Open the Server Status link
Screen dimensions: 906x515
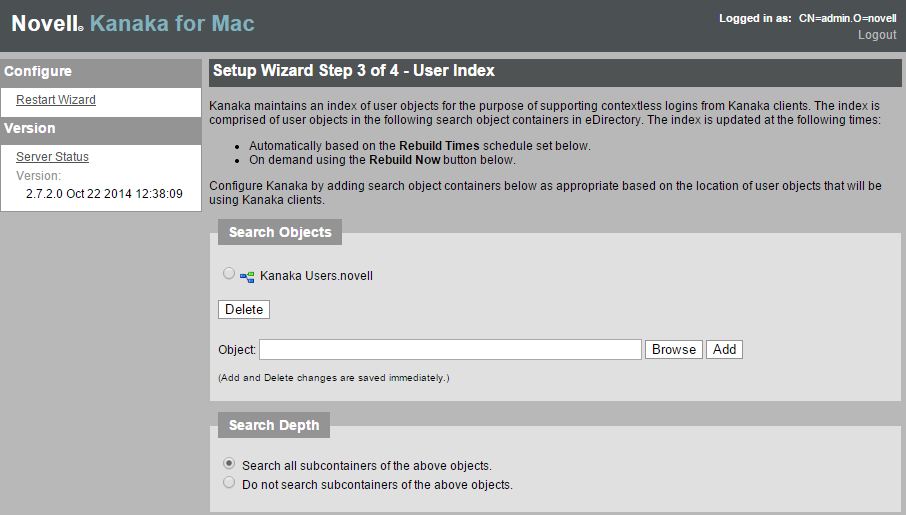point(53,157)
